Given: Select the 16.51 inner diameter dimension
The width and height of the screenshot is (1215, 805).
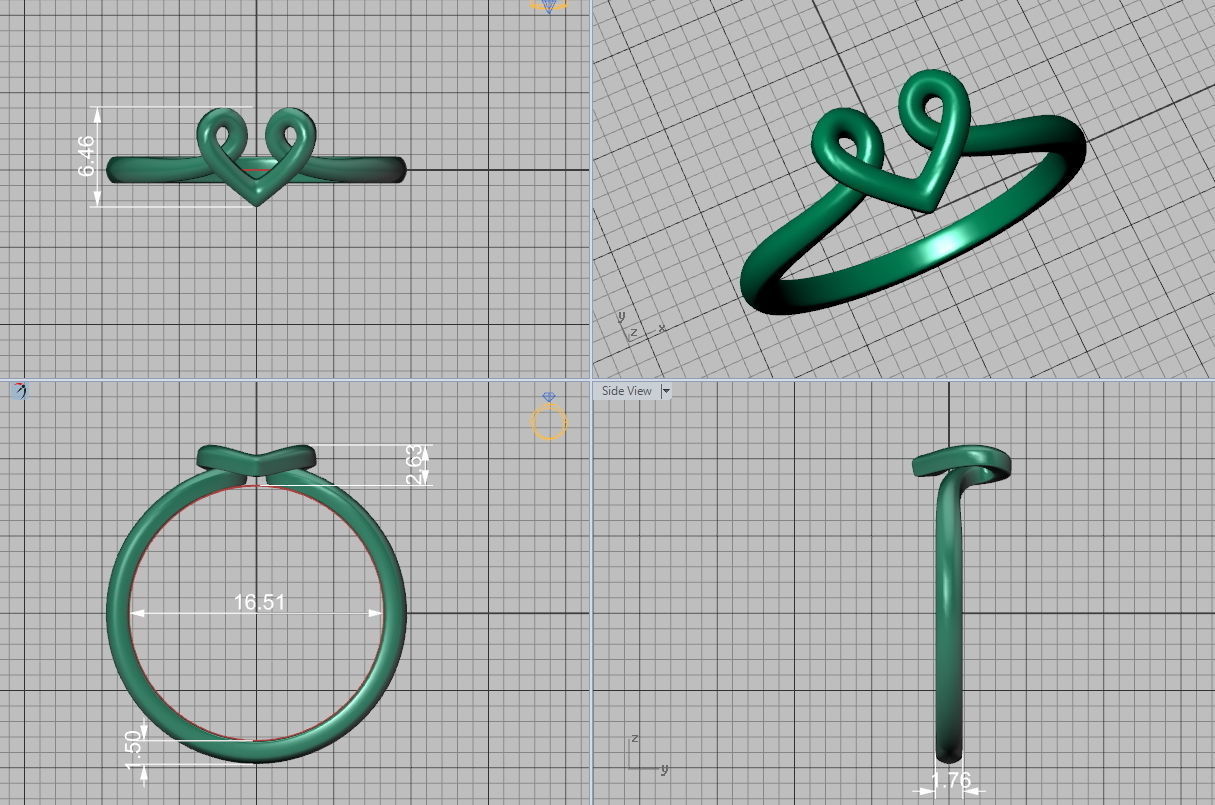Looking at the screenshot, I should 259,602.
